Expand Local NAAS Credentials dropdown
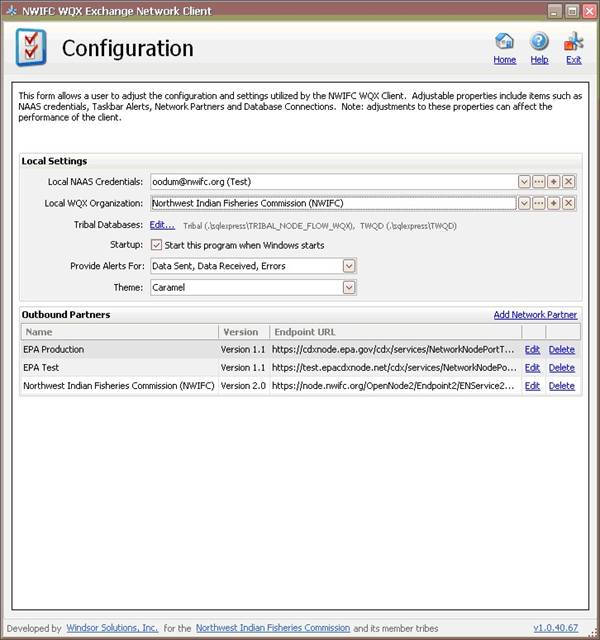This screenshot has height=640, width=600. tap(524, 182)
